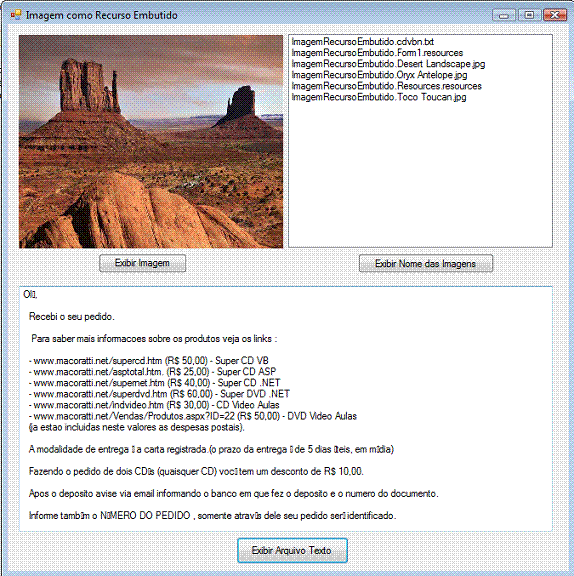Screen dimensions: 574x576
Task: Click the supercd.htm line in the text box
Action: click(x=149, y=361)
